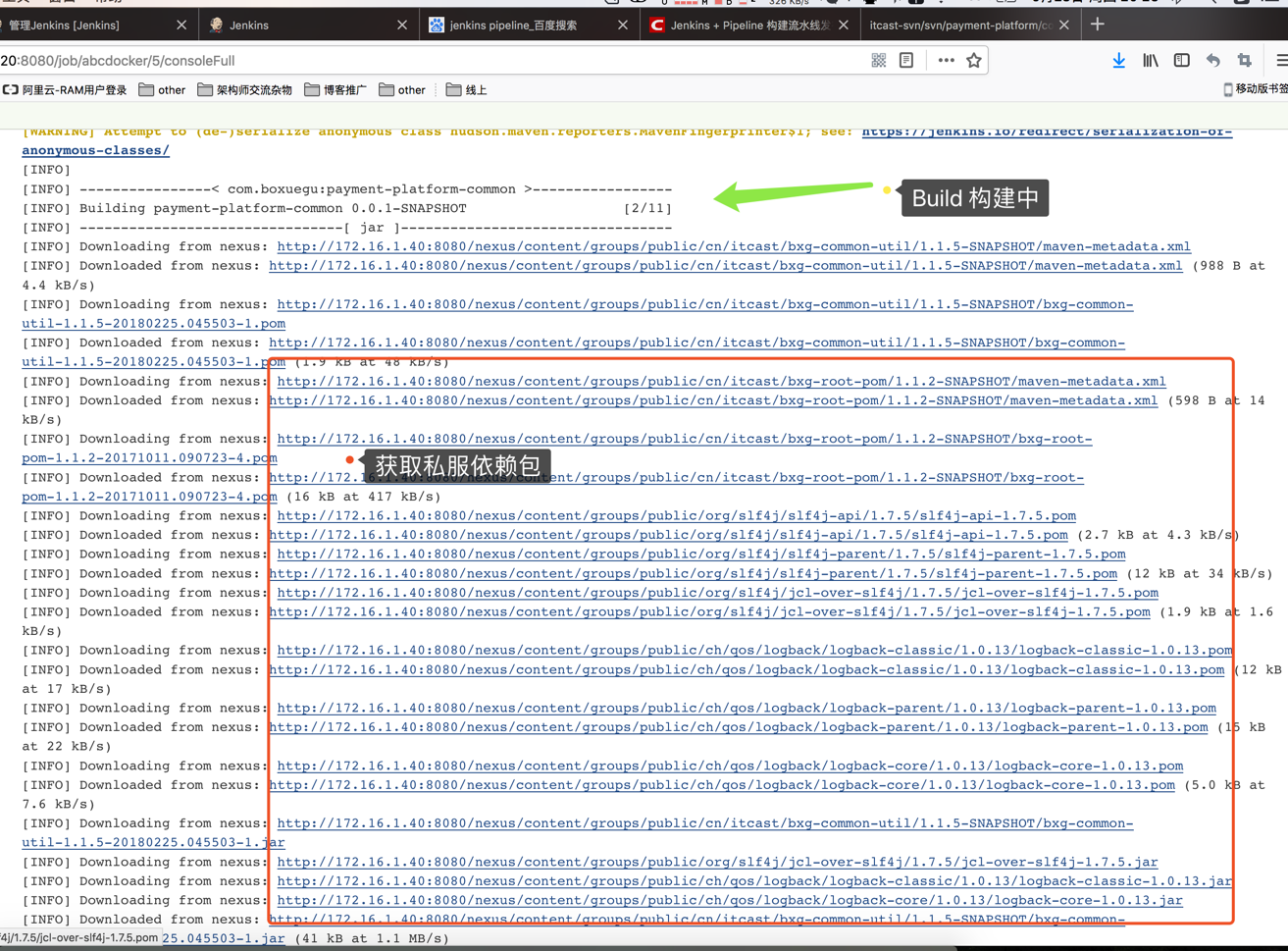Open bxg-root-pom maven-metadata.xml link on Downloading line
Screen dimensions: 1288x951
click(x=721, y=381)
